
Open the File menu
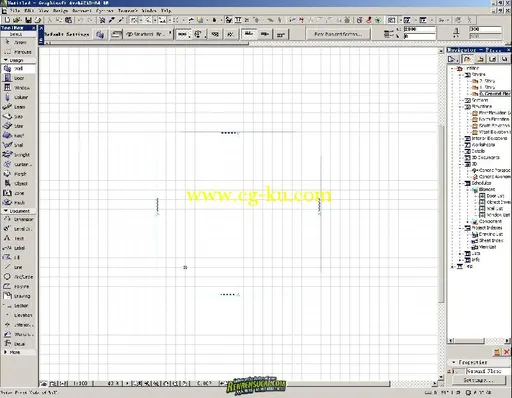(15, 11)
